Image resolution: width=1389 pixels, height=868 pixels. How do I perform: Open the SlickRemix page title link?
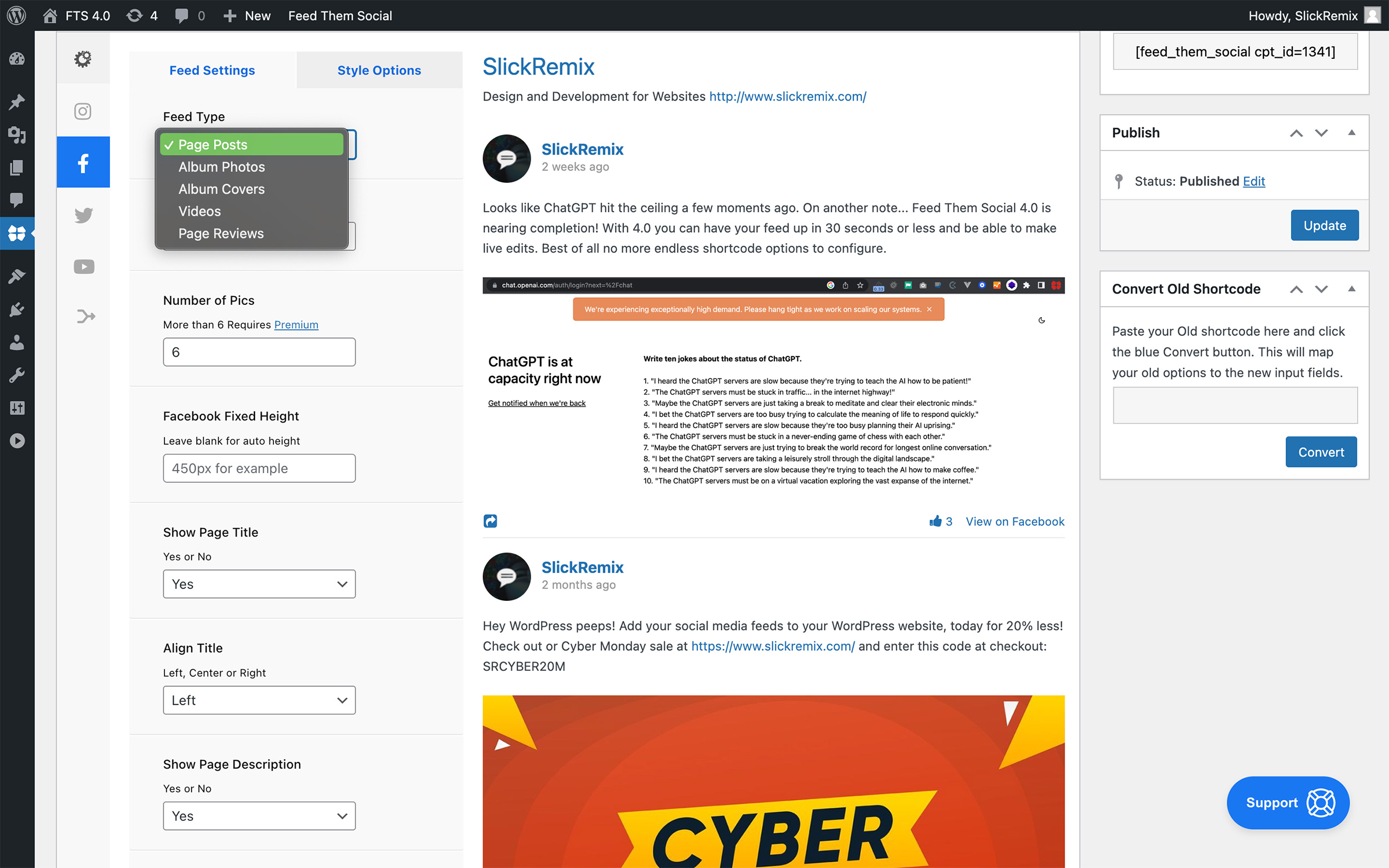click(x=538, y=67)
